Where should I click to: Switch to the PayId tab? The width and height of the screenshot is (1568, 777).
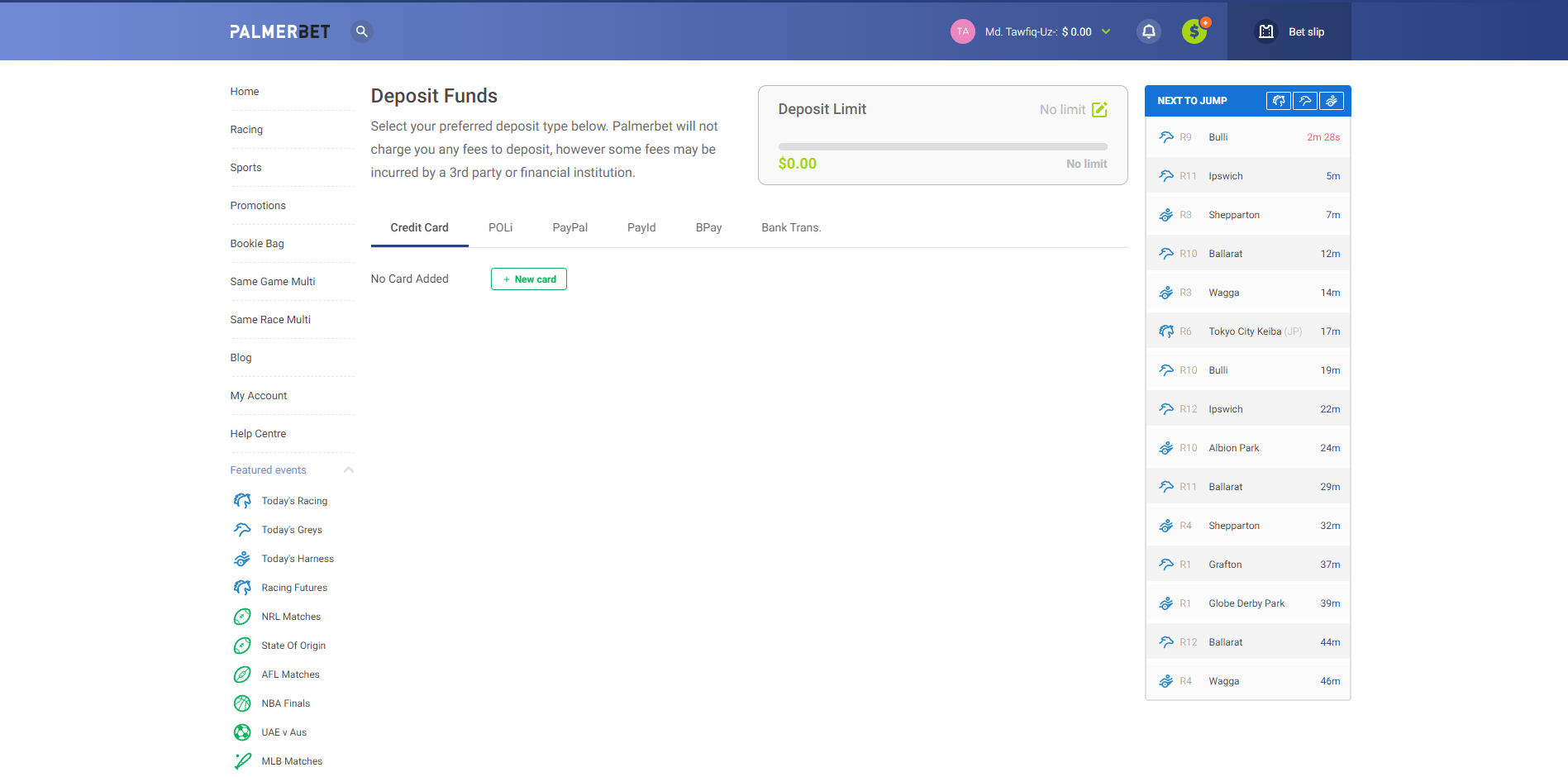click(641, 227)
